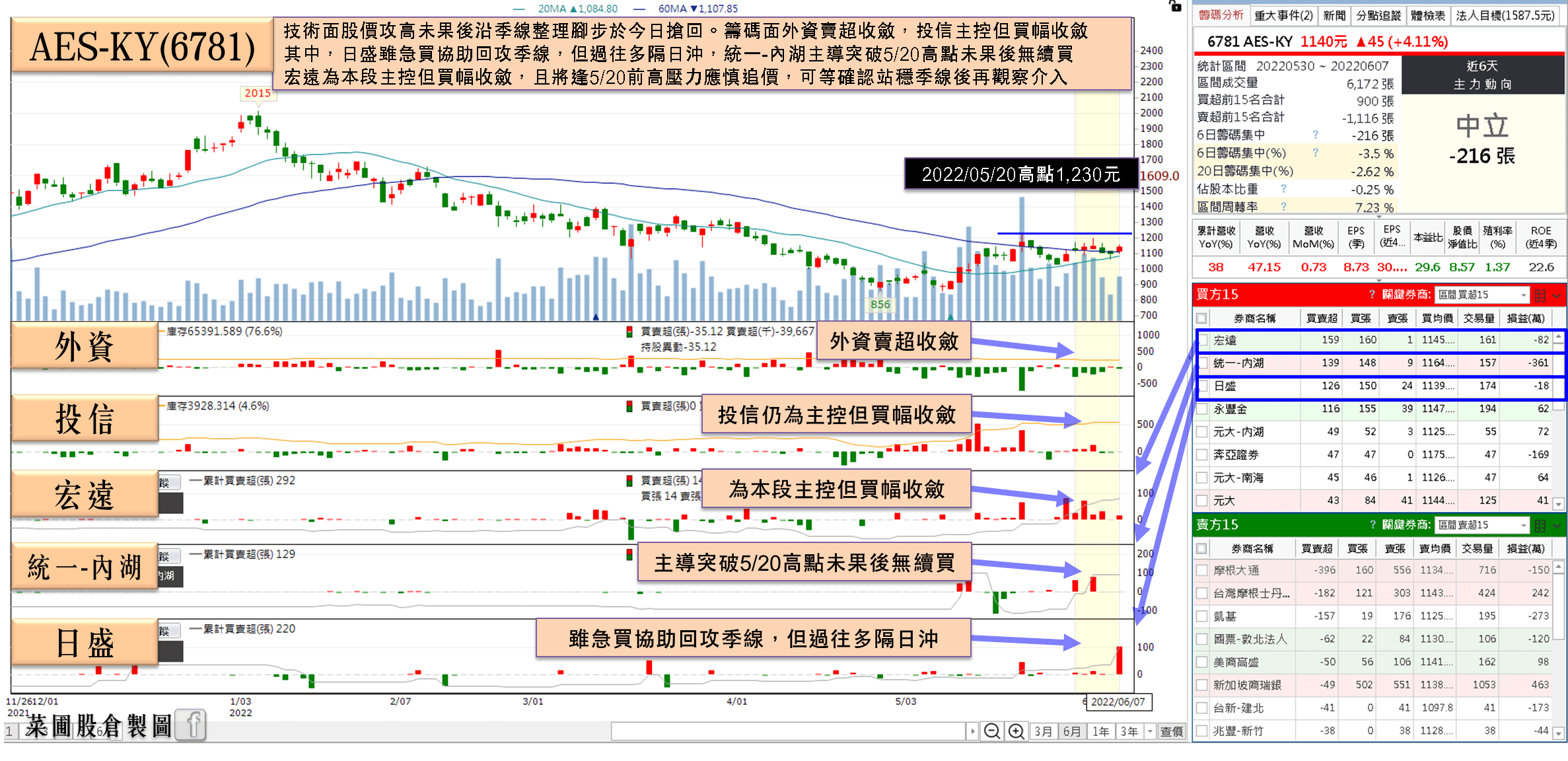The image size is (1568, 761).
Task: Click the up arrow of the 買方15 table scrollbar
Action: pyautogui.click(x=1559, y=338)
